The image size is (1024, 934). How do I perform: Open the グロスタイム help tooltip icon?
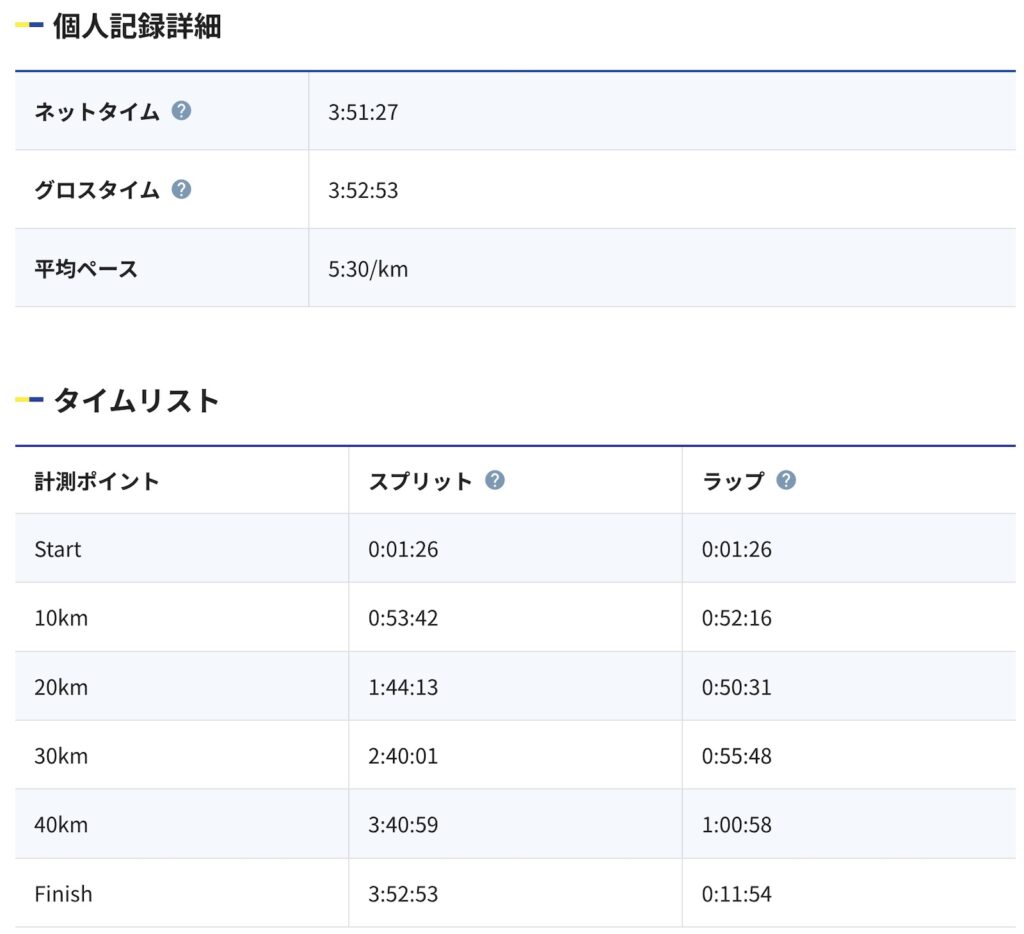[x=181, y=188]
